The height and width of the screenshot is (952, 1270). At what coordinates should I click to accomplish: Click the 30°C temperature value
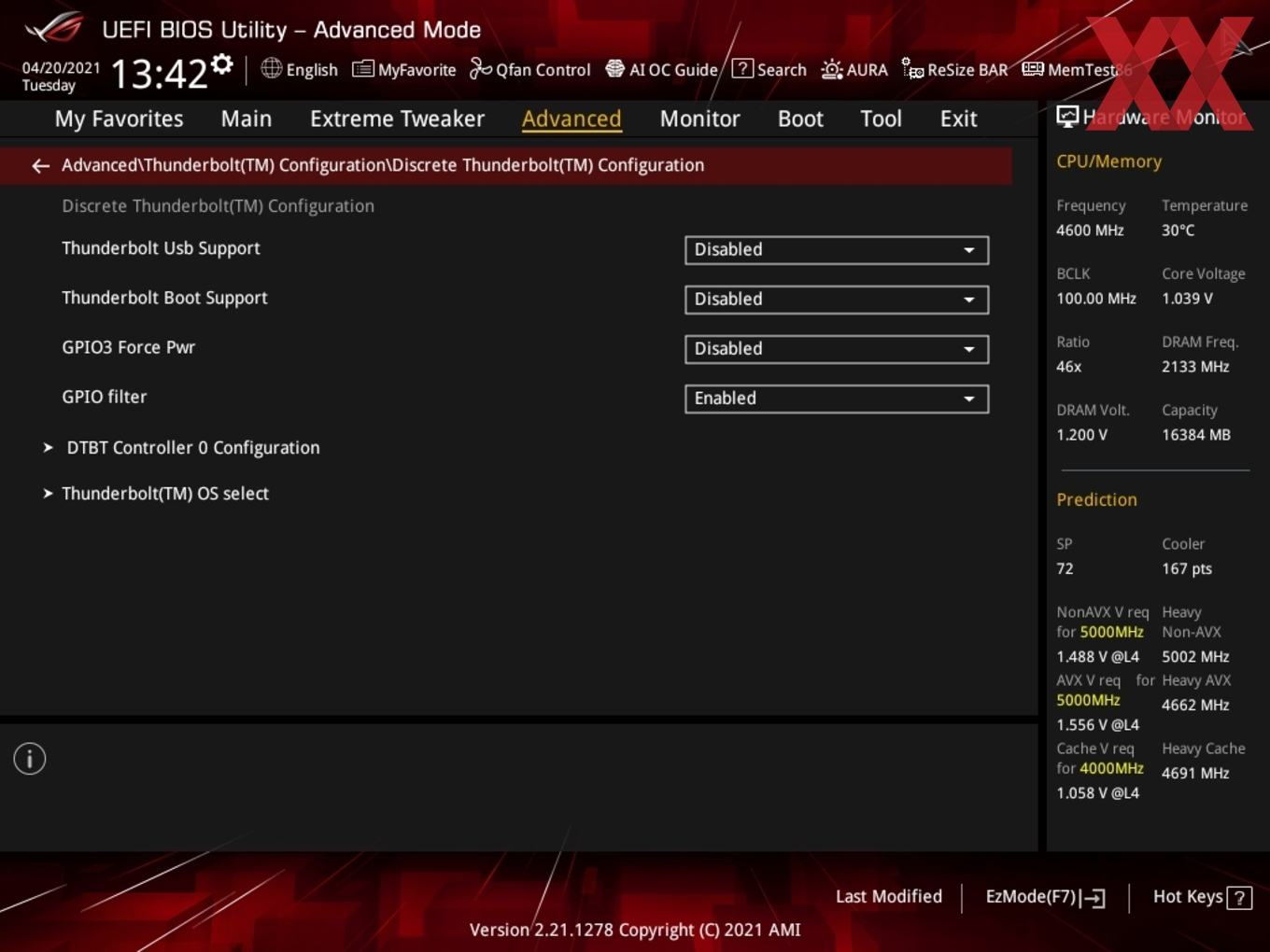pos(1178,231)
